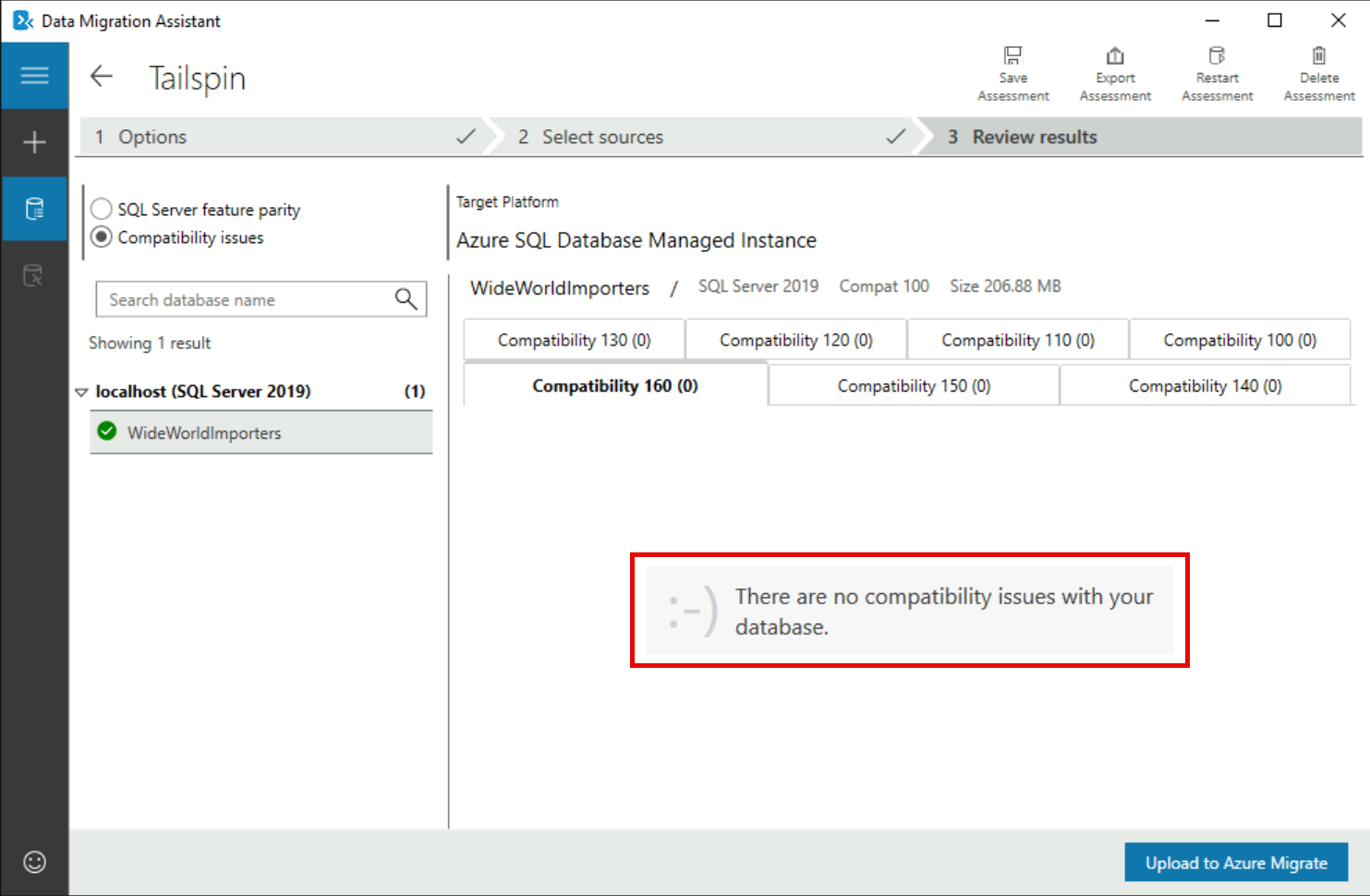Delete the assessment

1318,74
